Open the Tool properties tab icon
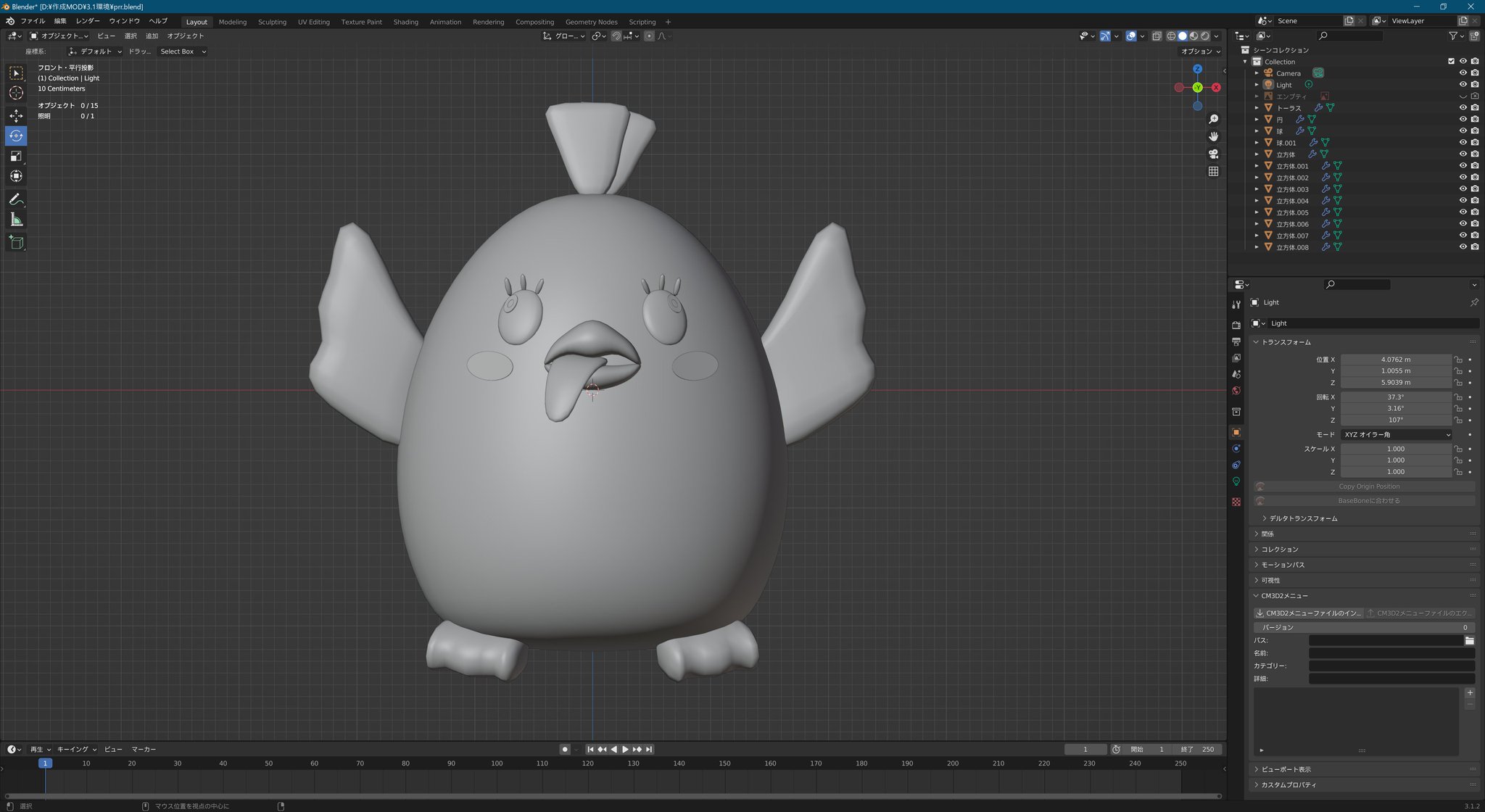 [x=1236, y=304]
